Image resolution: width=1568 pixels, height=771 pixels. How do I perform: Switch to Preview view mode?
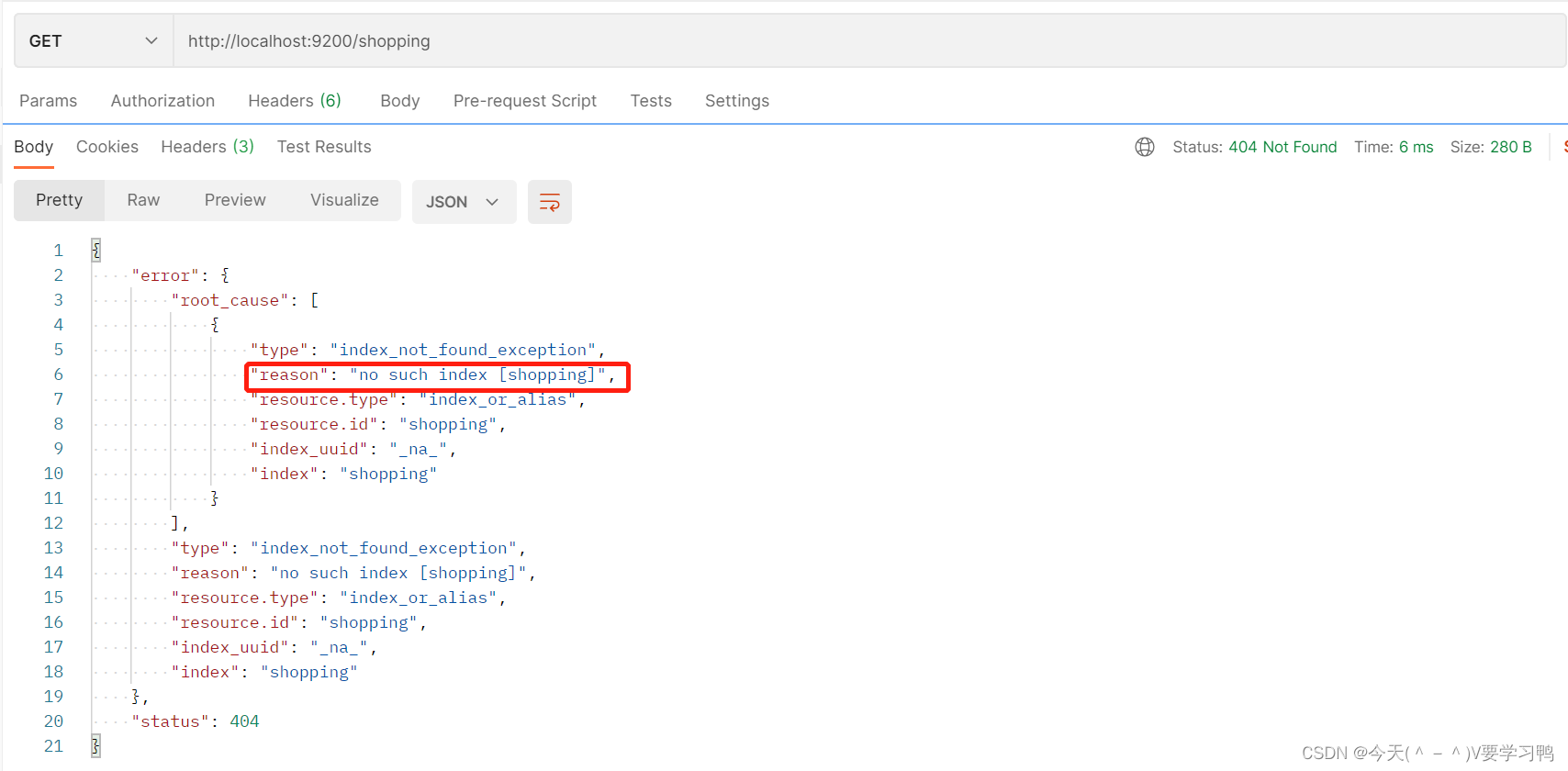(x=235, y=200)
